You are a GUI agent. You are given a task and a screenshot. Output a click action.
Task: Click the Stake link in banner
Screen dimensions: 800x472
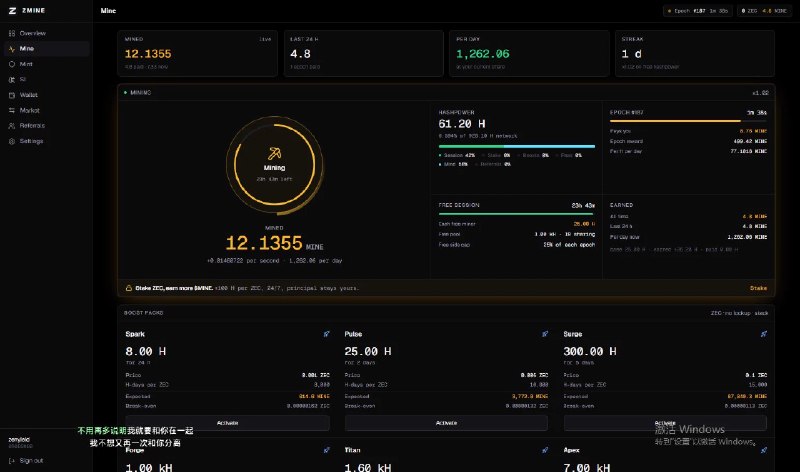(758, 288)
